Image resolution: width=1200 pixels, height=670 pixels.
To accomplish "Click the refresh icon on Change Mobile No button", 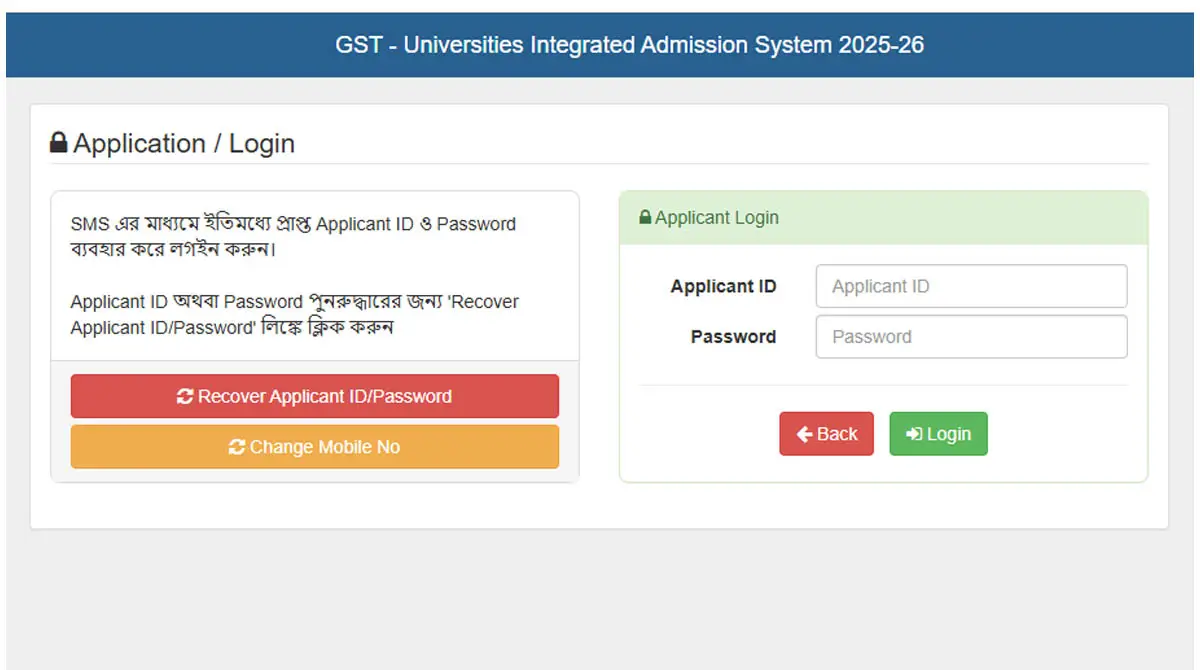I will pyautogui.click(x=236, y=446).
